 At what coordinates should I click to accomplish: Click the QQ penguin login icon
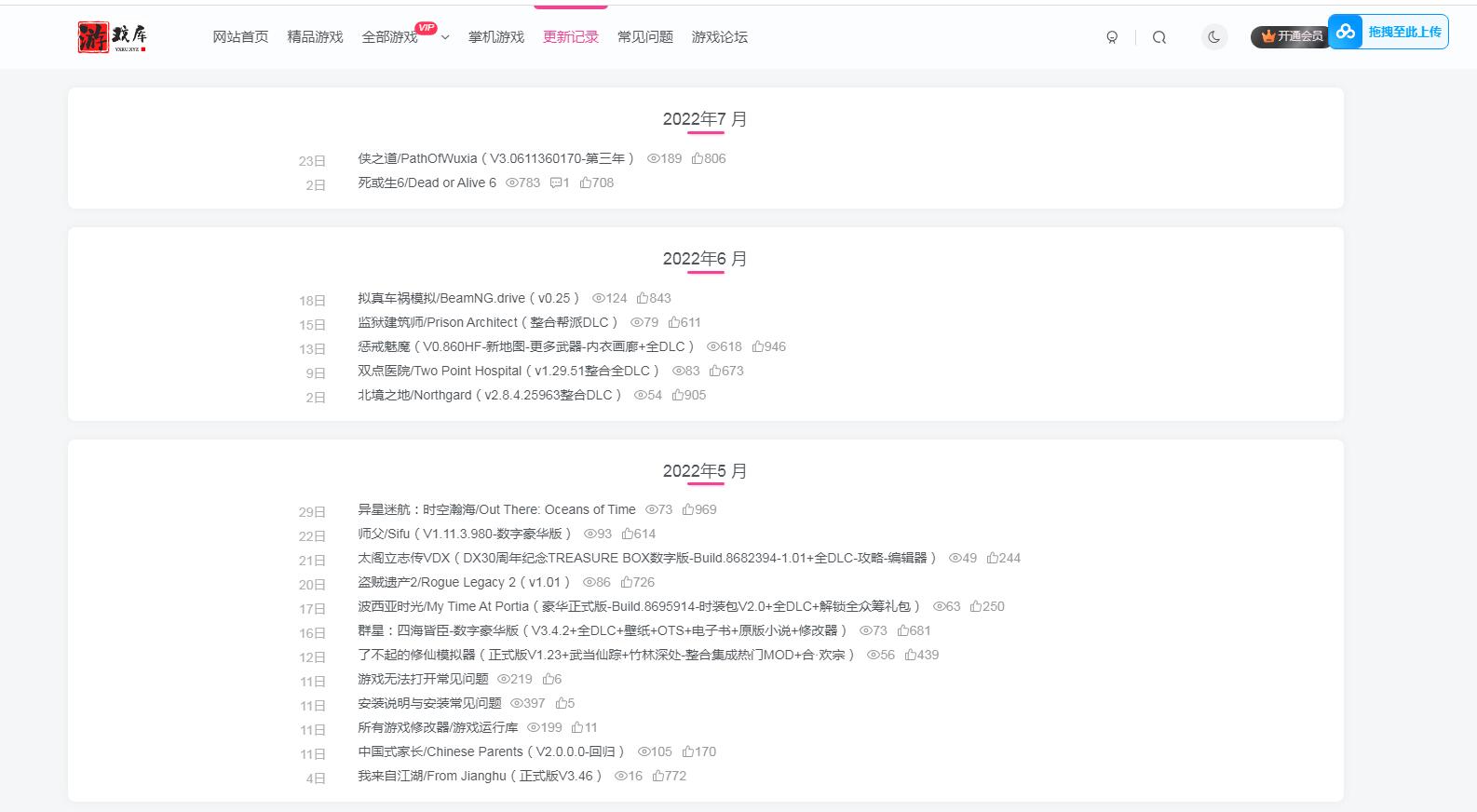(x=1112, y=37)
